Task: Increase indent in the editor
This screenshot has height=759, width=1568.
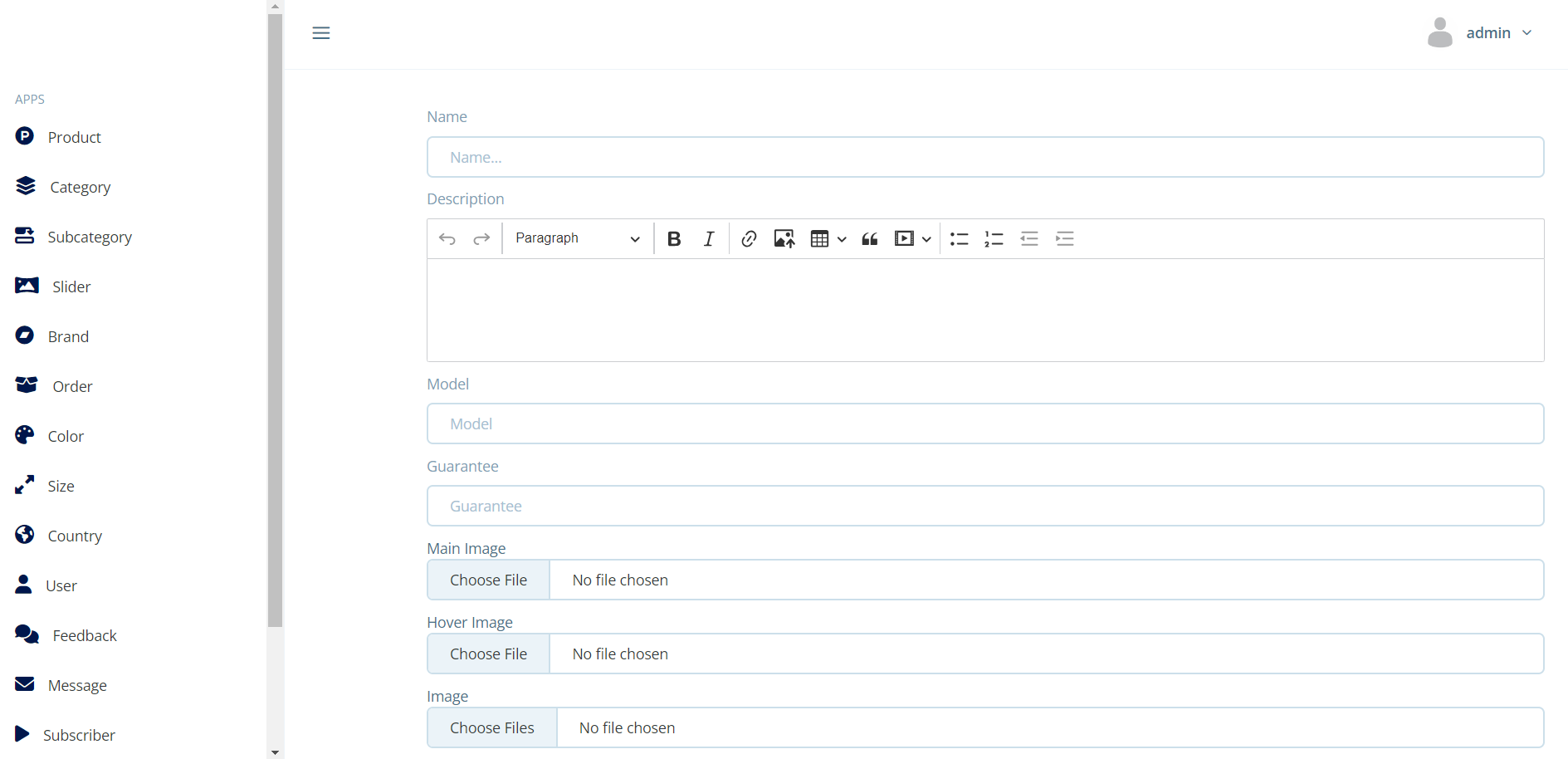Action: (x=1065, y=239)
